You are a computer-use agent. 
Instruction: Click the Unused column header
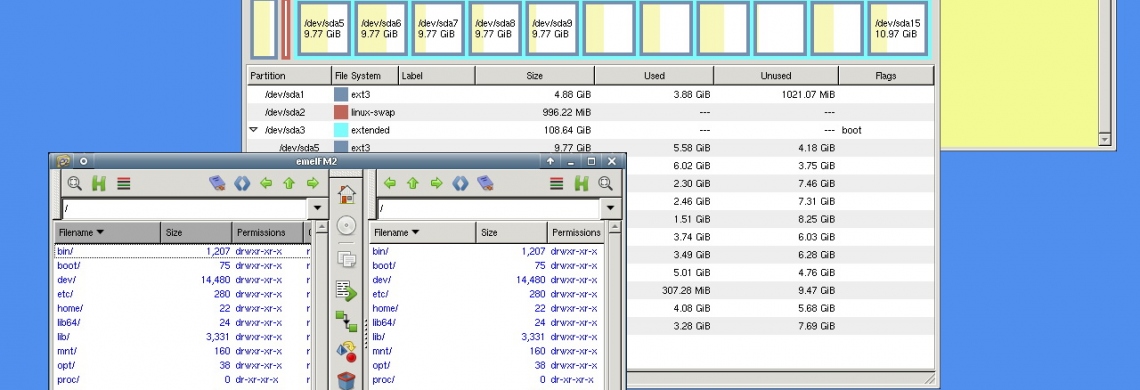pos(776,76)
